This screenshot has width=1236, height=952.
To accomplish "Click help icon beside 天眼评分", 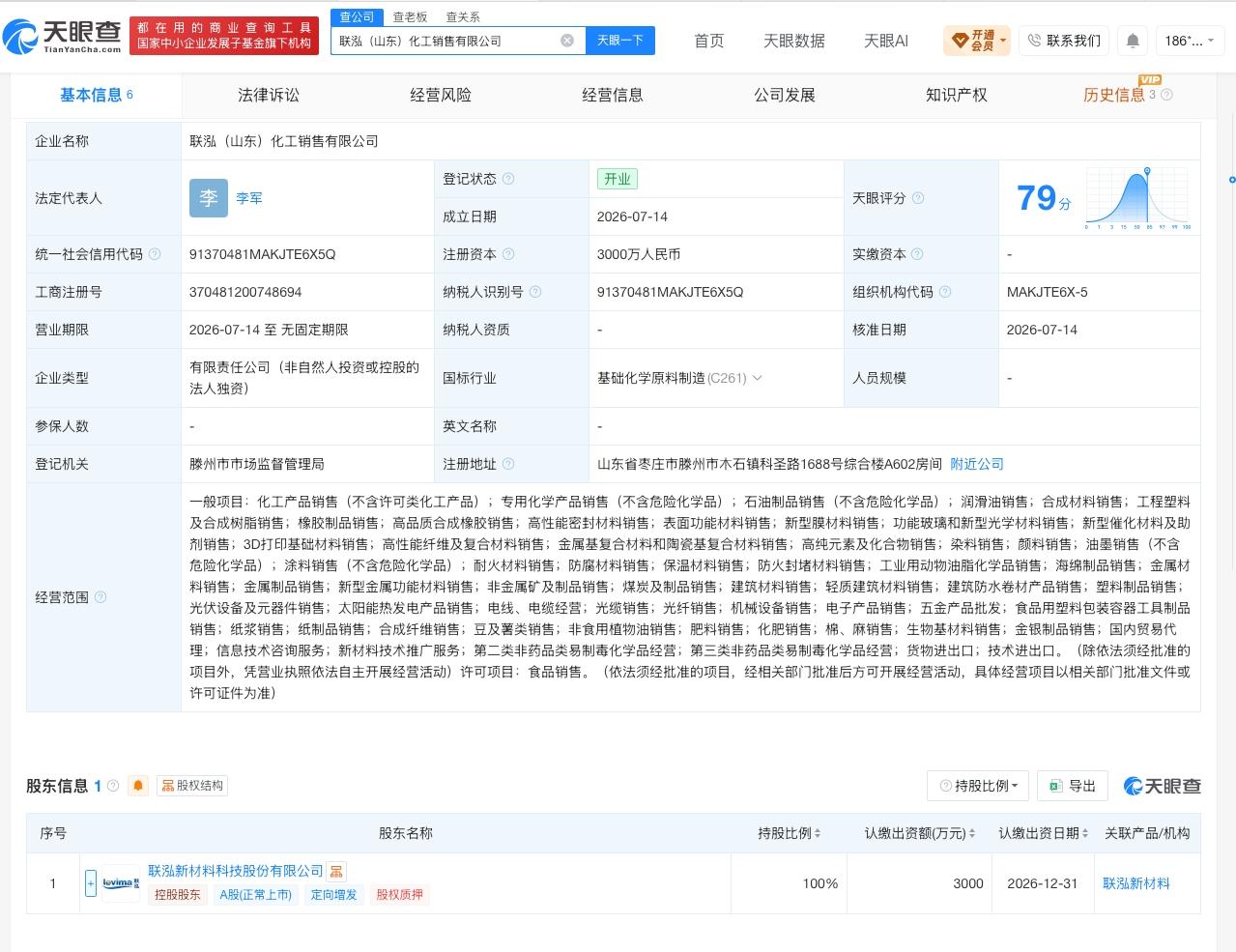I will point(918,198).
